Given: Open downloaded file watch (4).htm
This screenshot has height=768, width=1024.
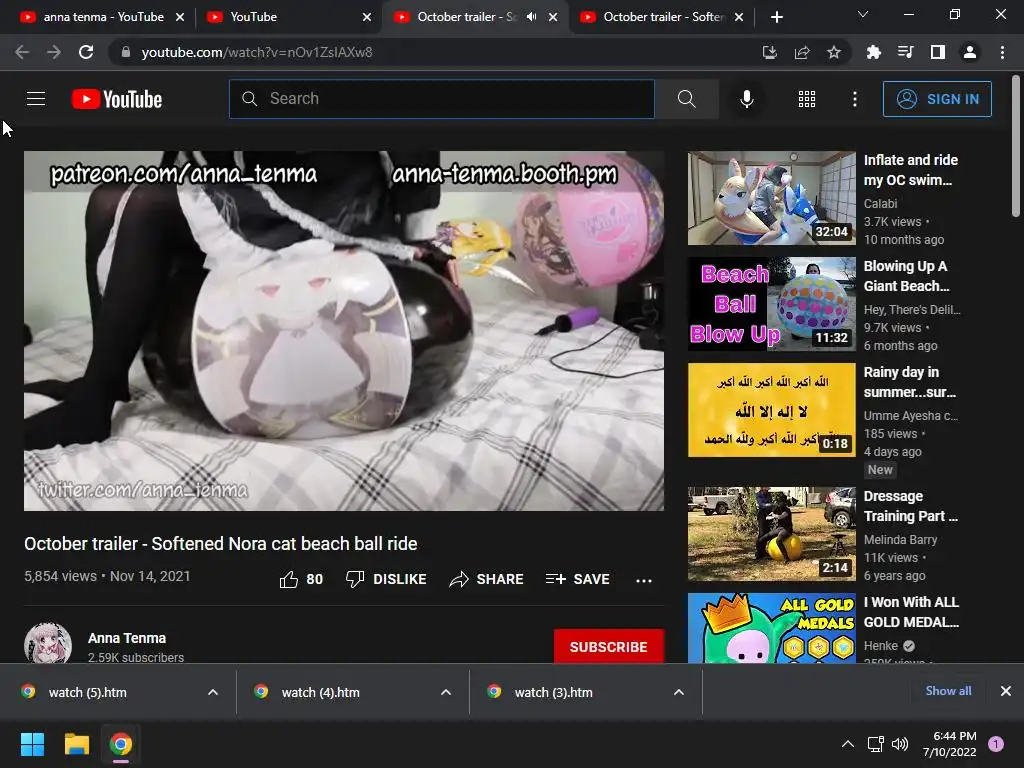Looking at the screenshot, I should coord(321,692).
